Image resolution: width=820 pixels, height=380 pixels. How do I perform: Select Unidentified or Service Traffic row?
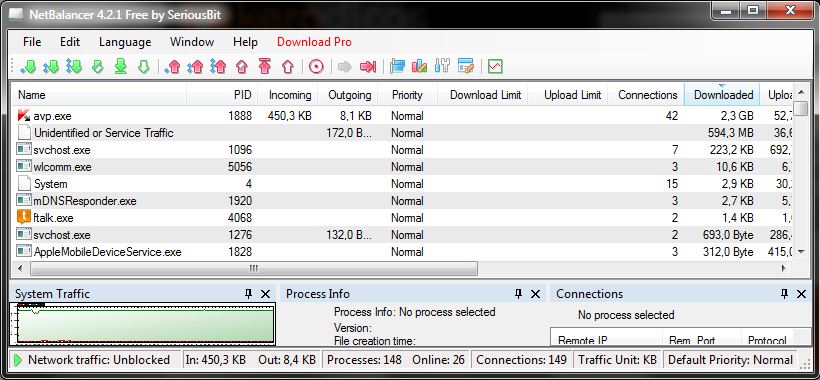click(x=403, y=133)
